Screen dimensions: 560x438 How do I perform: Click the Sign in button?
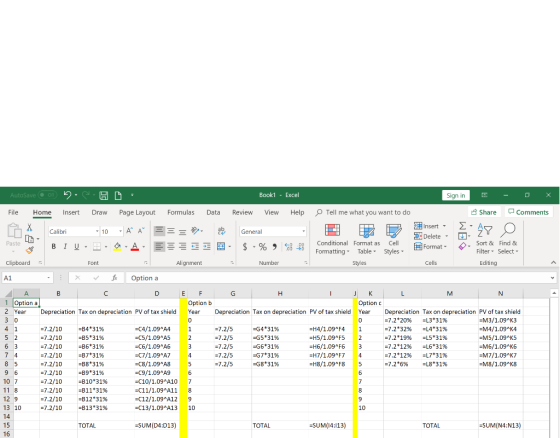point(456,195)
